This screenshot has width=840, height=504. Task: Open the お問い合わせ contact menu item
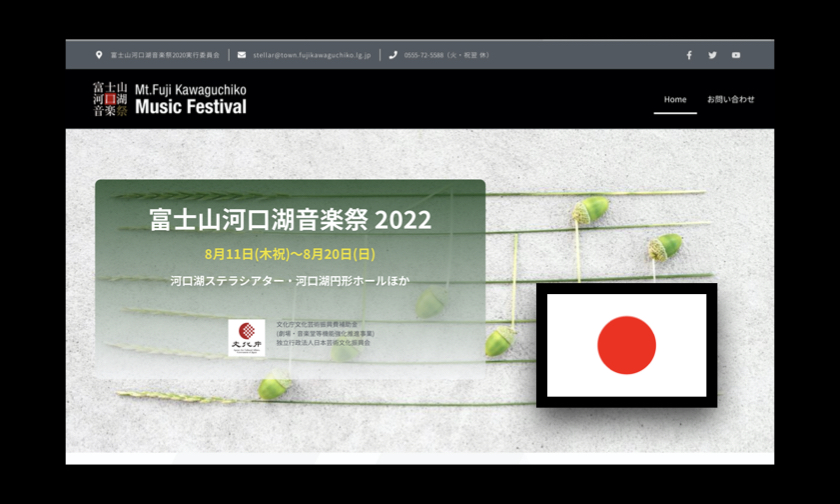click(x=730, y=99)
